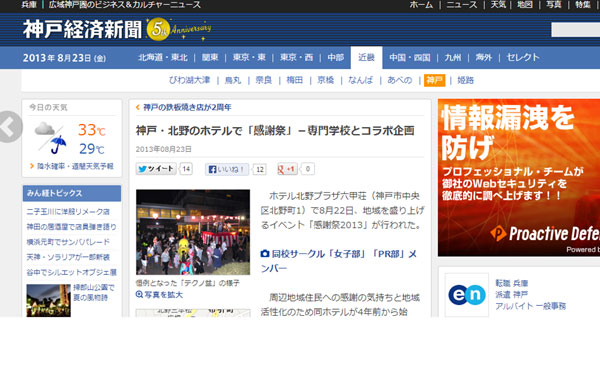Open the 奈良 sub-area link
Image resolution: width=600 pixels, height=383 pixels.
pos(264,80)
